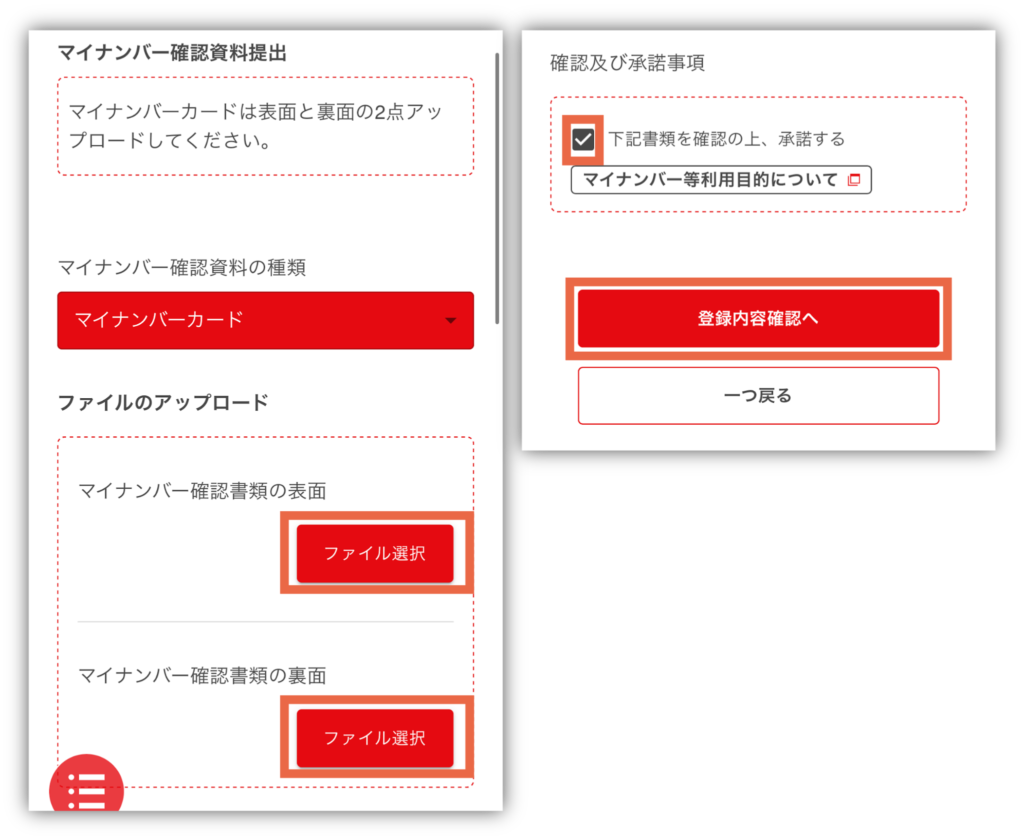Proceed with the 登録内容確認へ button

pyautogui.click(x=758, y=318)
